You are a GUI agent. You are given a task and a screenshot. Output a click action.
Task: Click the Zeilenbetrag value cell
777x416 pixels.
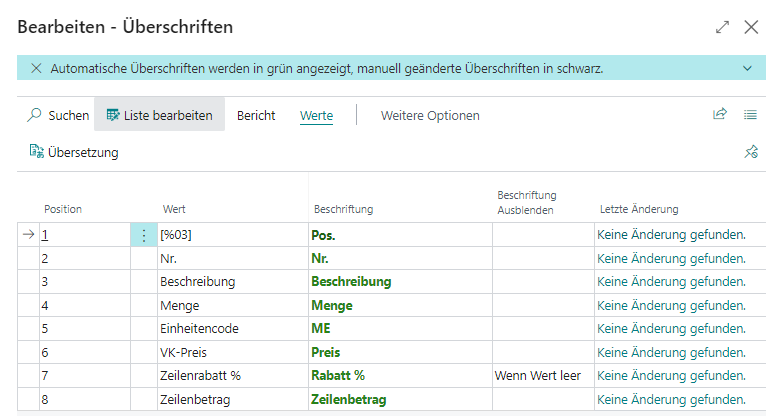[x=190, y=399]
